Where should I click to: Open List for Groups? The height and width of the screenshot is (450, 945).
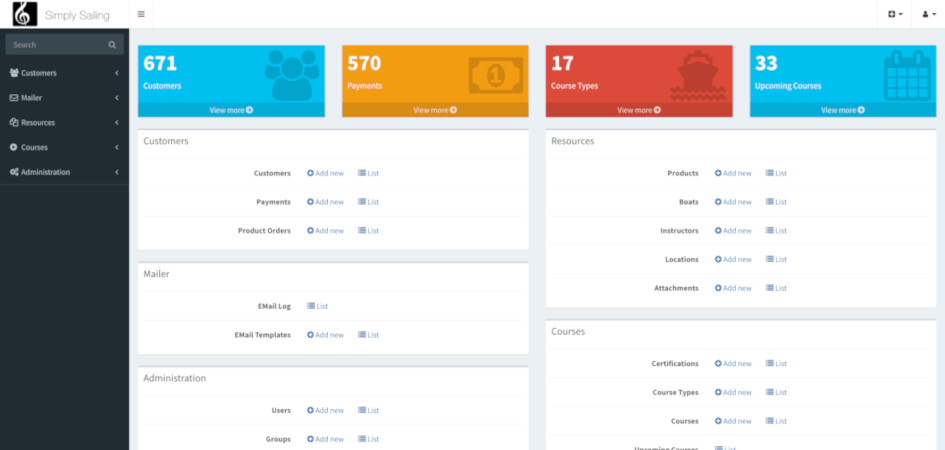pos(368,439)
